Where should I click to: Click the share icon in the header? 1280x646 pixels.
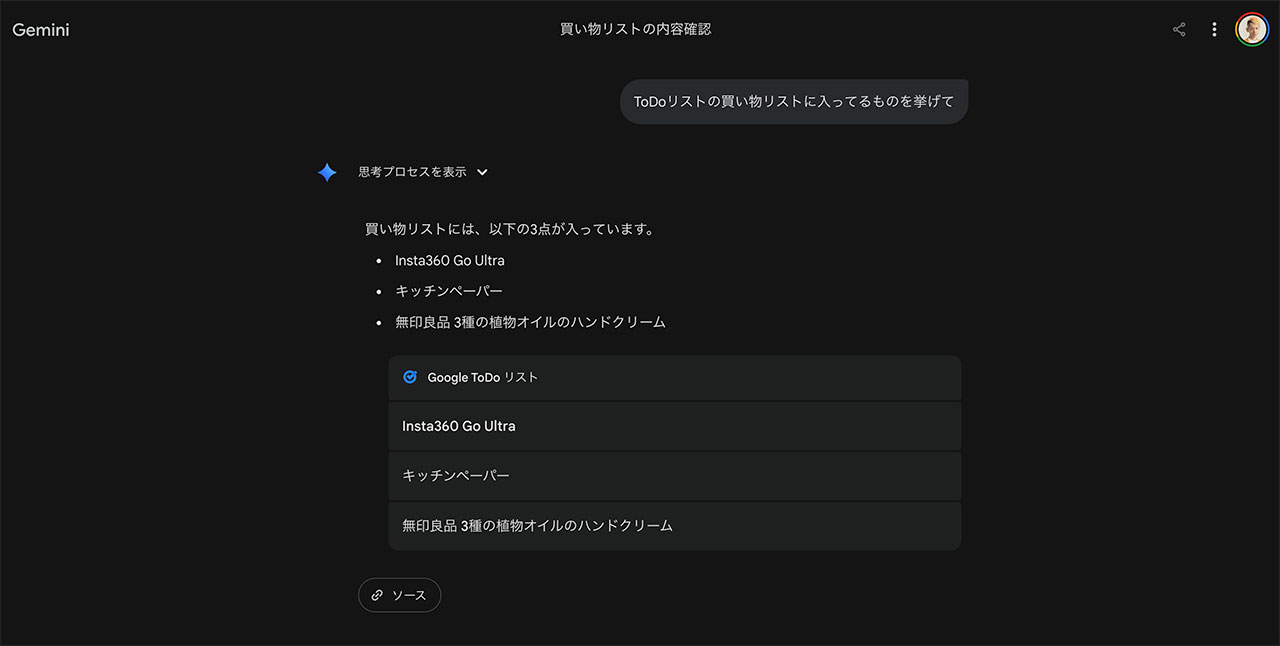[1179, 30]
